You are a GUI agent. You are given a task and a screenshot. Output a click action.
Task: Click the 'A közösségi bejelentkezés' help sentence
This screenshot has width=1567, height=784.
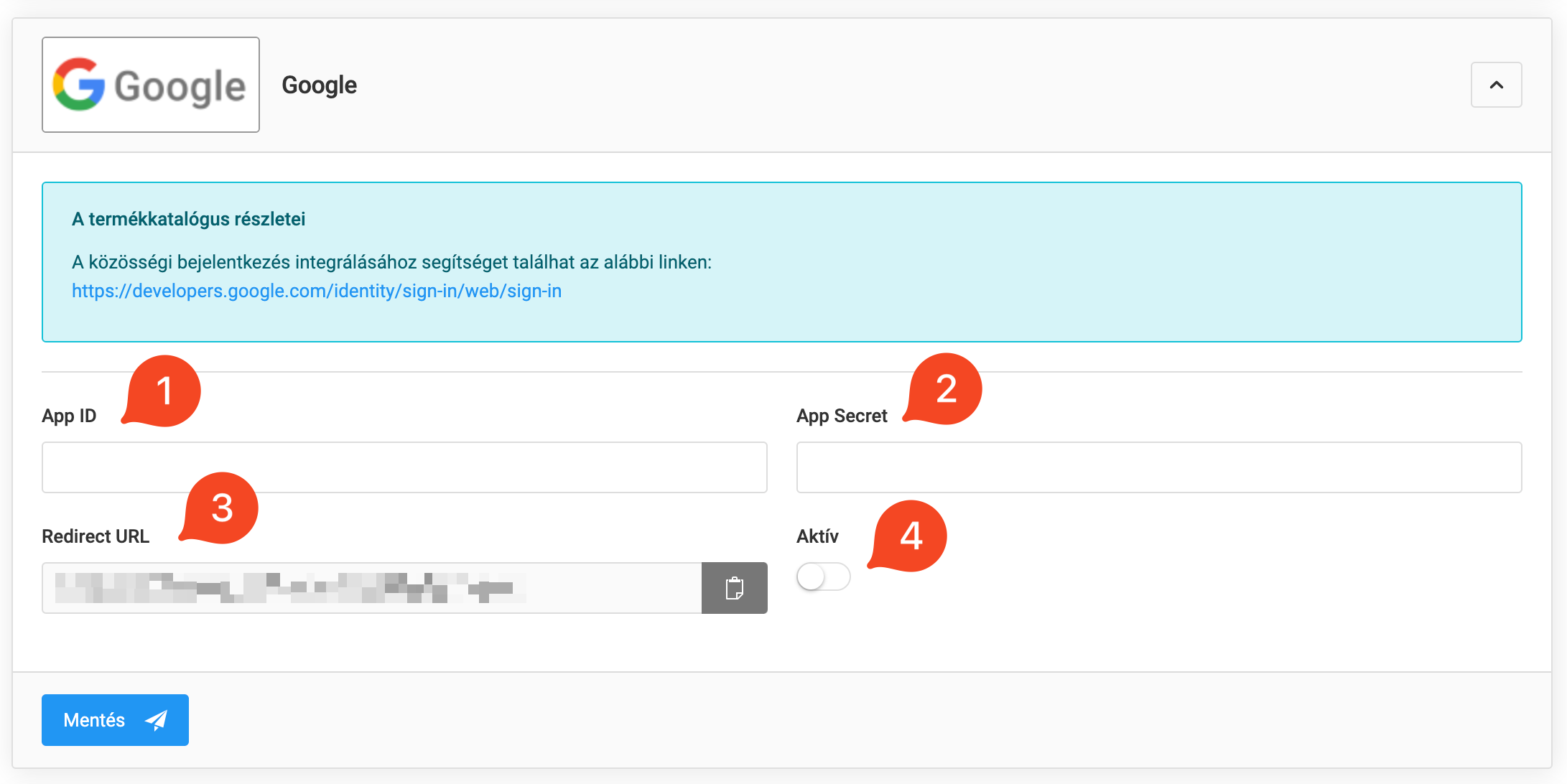coord(391,262)
